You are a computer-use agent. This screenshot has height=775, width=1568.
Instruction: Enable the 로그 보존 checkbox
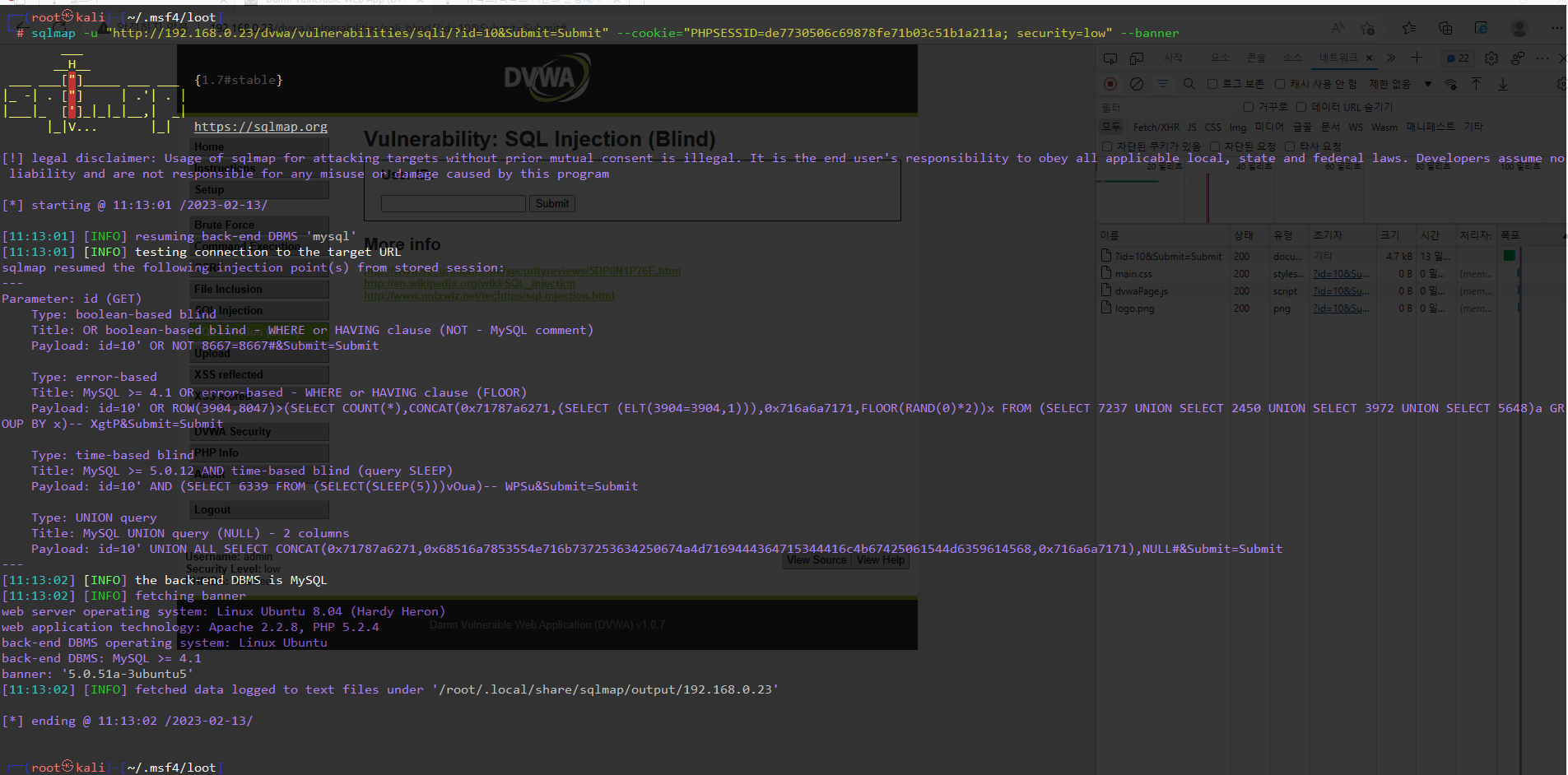click(x=1212, y=84)
